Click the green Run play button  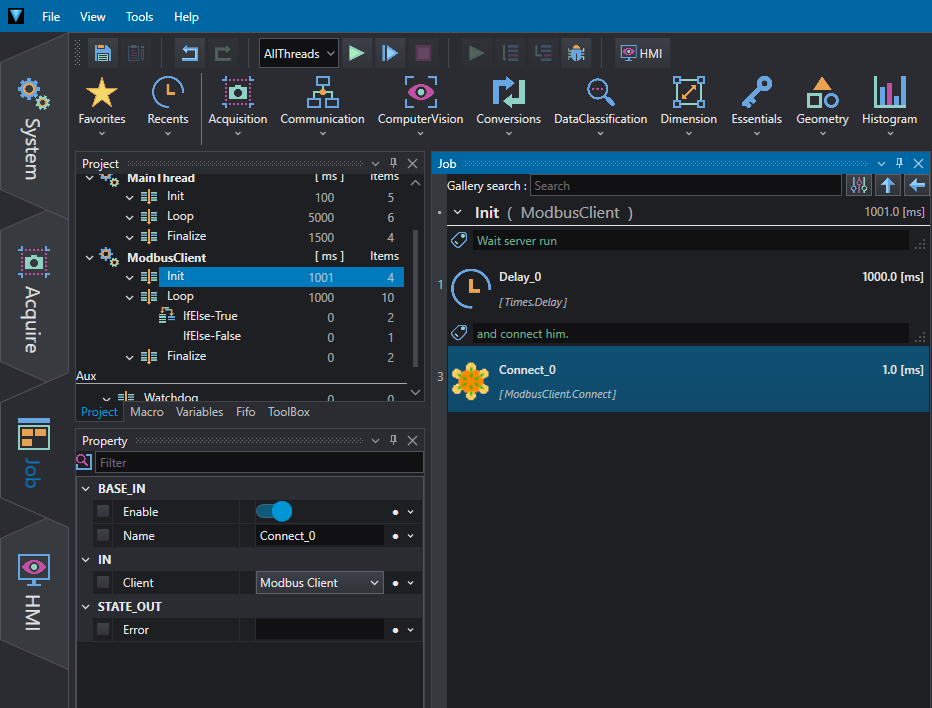[357, 54]
